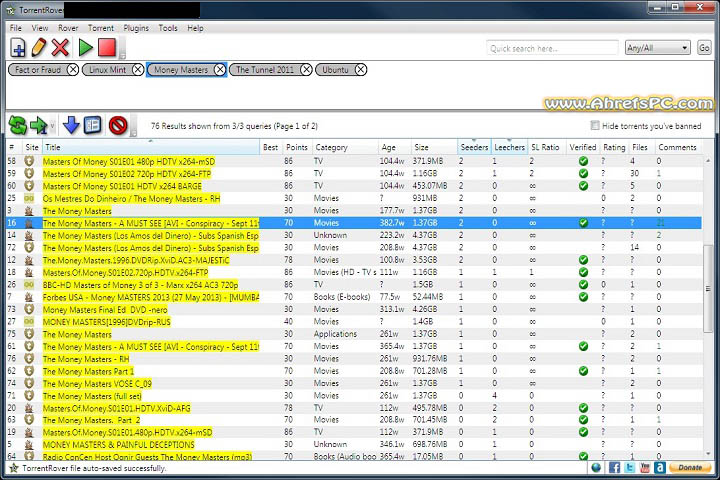The image size is (720, 480).
Task: Select row 'MONEY MASTERS[1996]DVDrip-RUS'
Action: click(354, 322)
